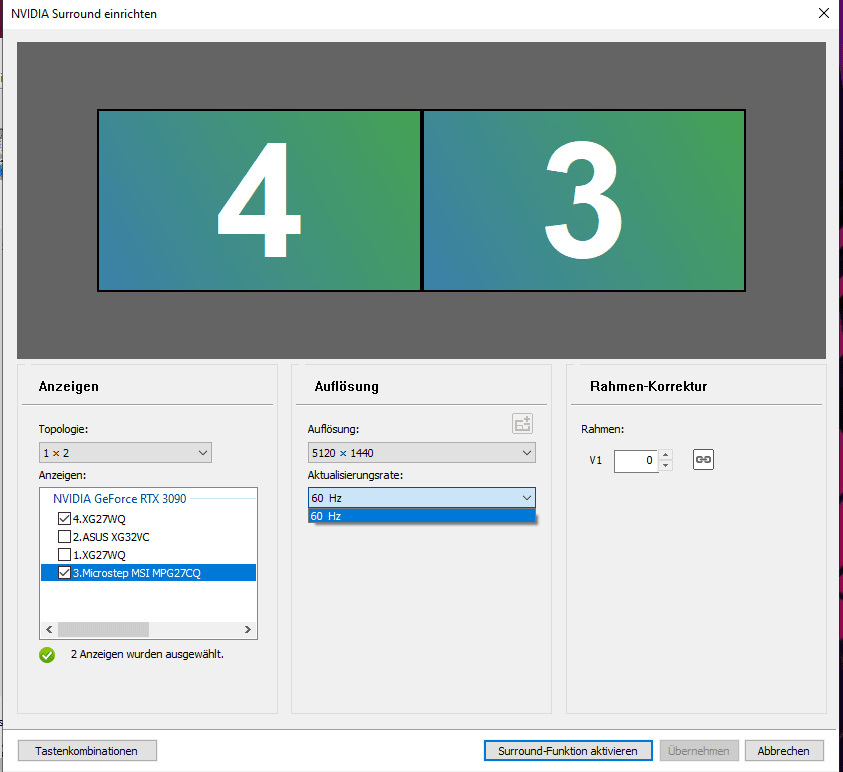The image size is (843, 772).
Task: Toggle the bezel link chain icon
Action: 703,460
